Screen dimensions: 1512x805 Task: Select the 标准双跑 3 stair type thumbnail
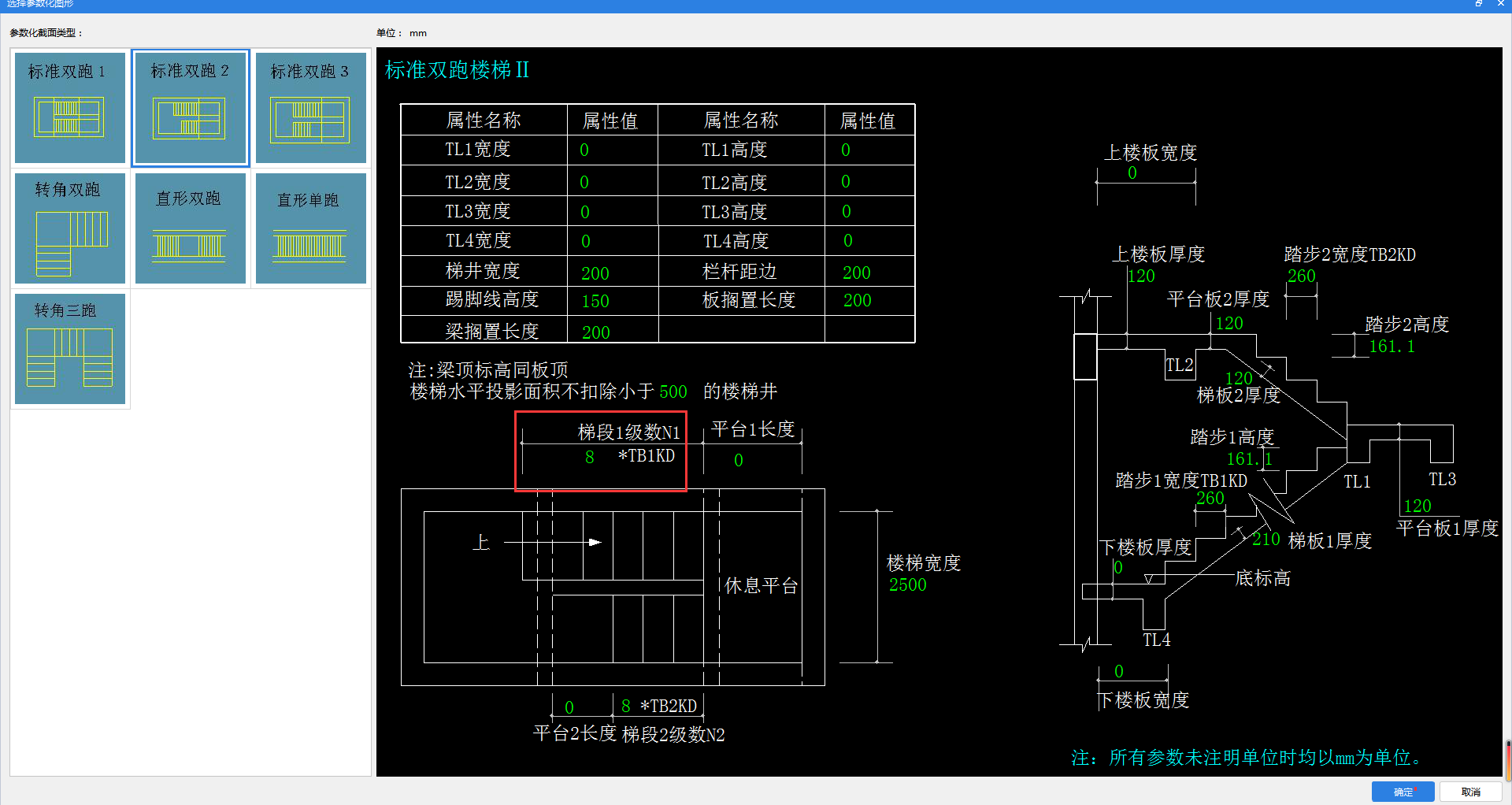click(310, 108)
